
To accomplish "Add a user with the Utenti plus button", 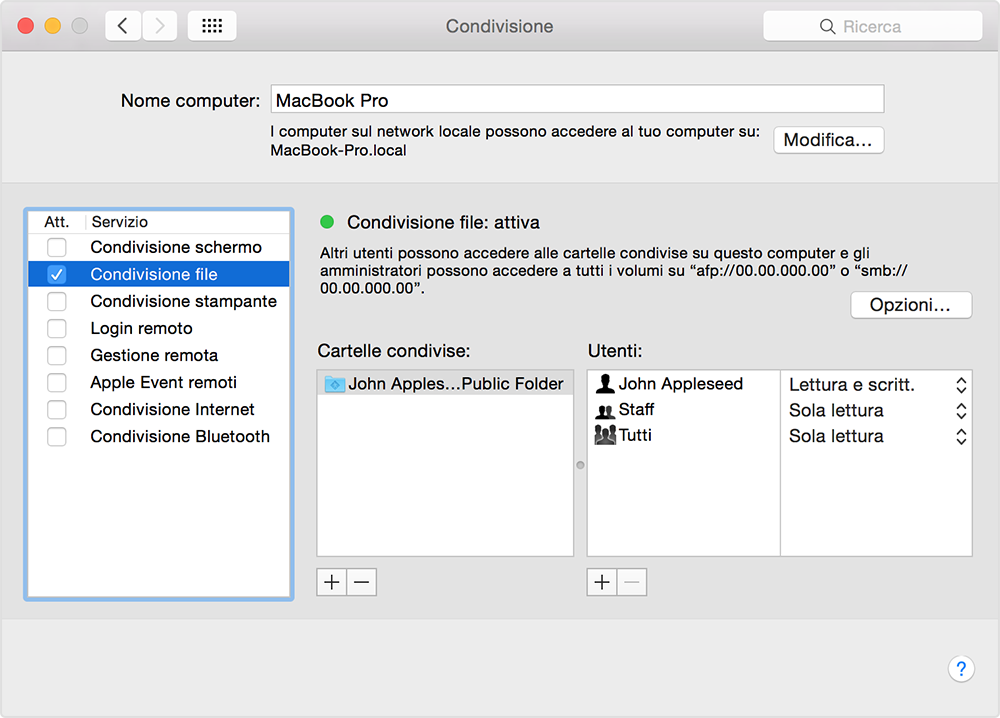I will [602, 582].
